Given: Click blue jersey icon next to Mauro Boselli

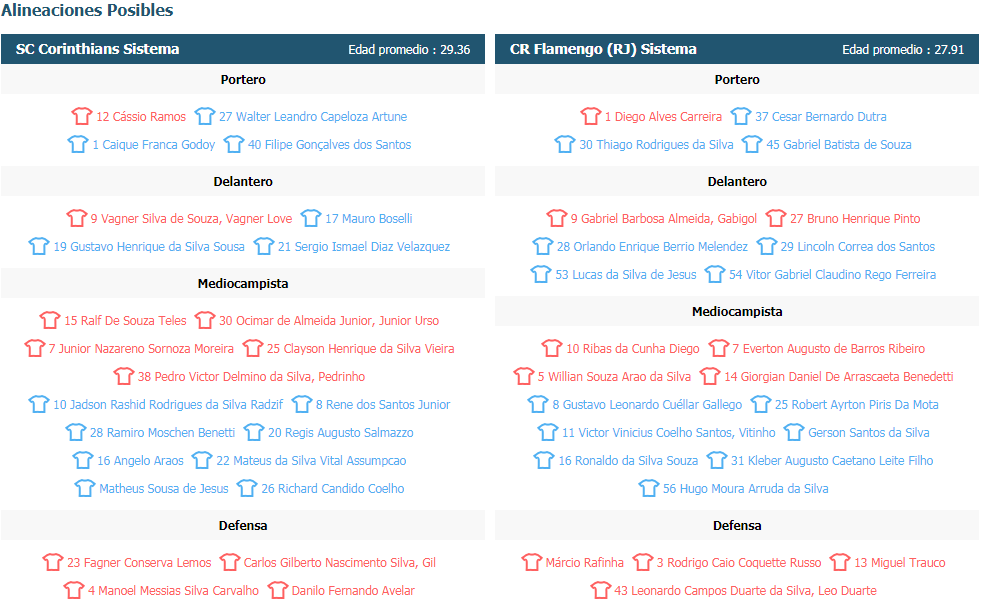Looking at the screenshot, I should point(311,218).
